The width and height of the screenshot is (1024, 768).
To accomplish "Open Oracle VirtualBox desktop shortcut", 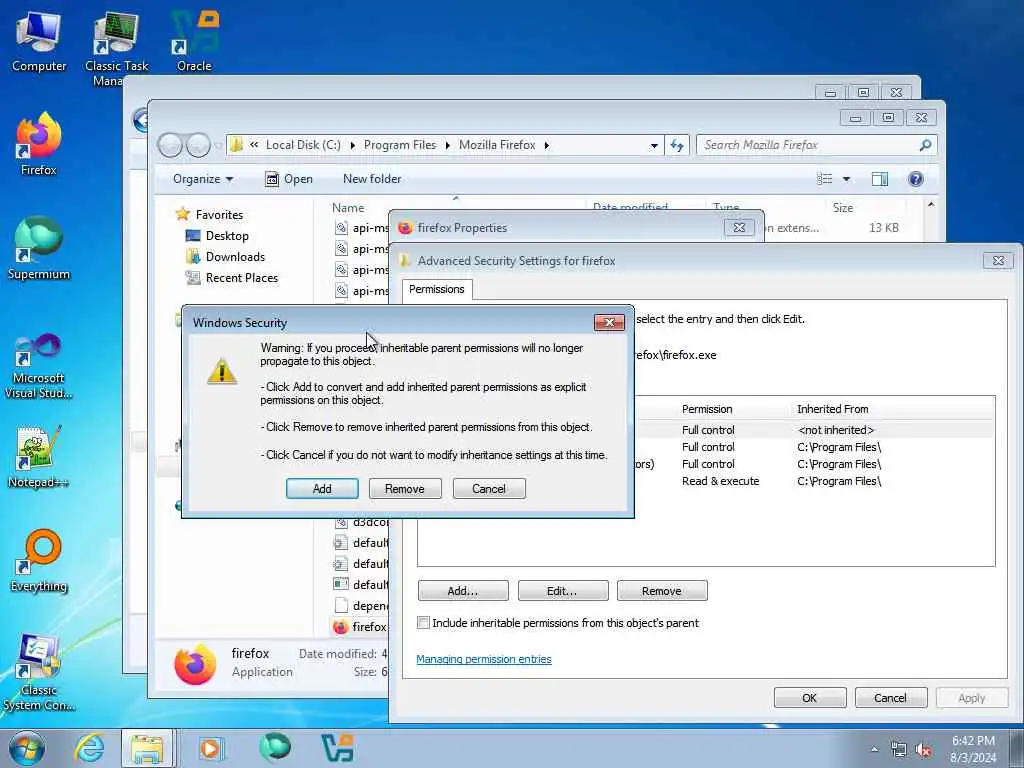I will pyautogui.click(x=194, y=40).
